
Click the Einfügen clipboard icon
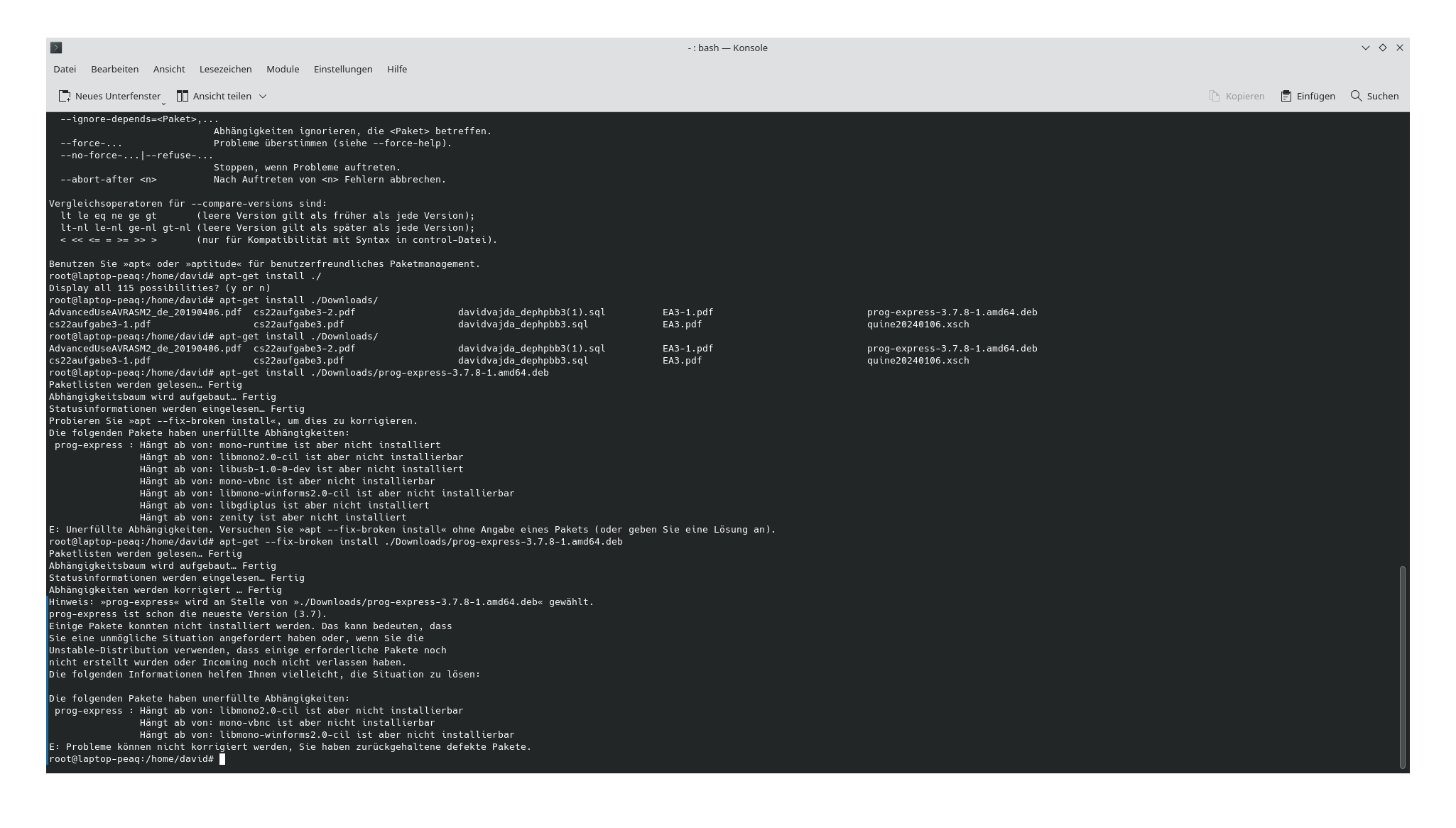[1286, 95]
